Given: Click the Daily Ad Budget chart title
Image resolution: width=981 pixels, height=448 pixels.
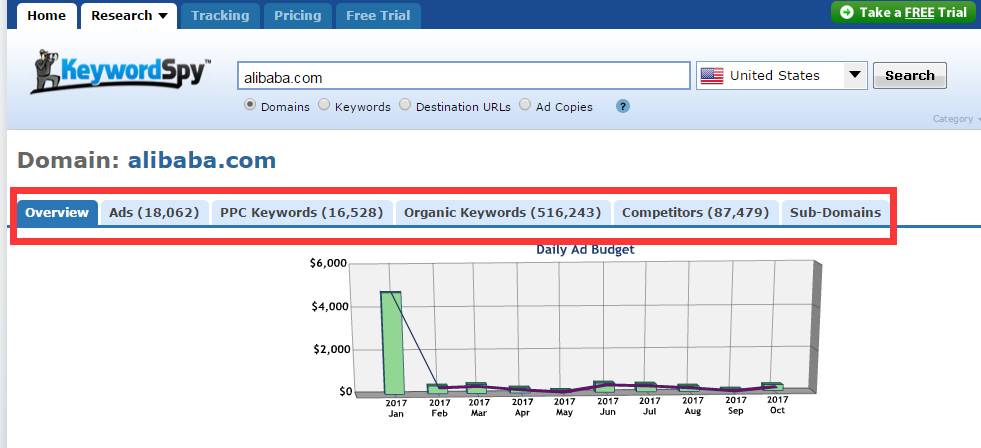Looking at the screenshot, I should tap(585, 250).
